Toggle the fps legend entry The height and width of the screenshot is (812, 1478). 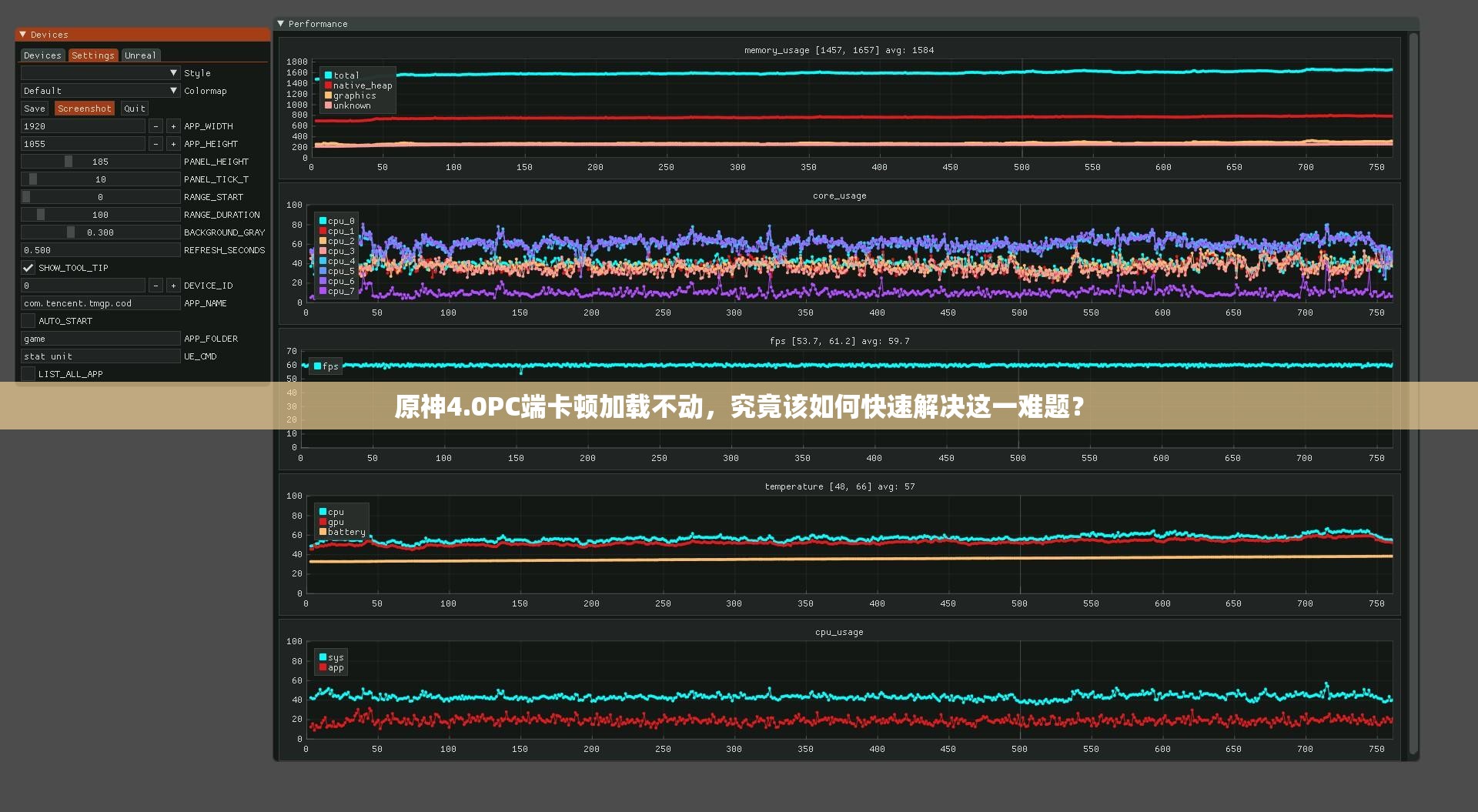click(326, 366)
